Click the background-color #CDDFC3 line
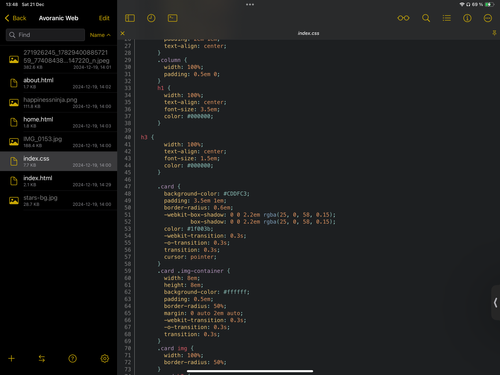 coord(206,194)
